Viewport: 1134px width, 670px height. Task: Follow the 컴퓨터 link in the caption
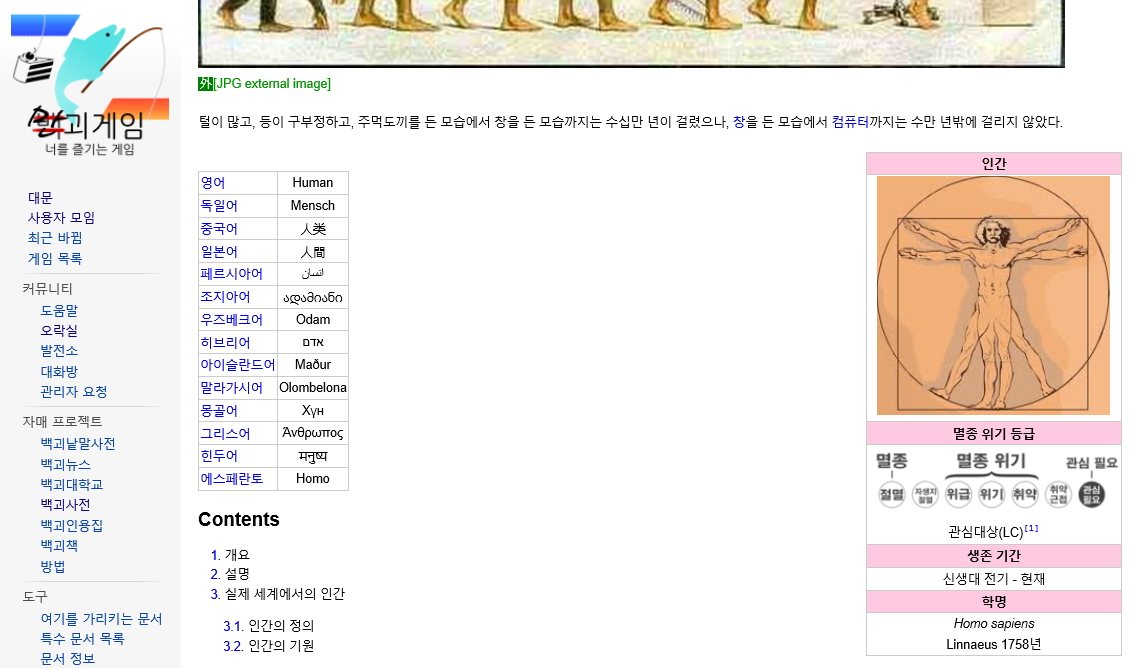pyautogui.click(x=850, y=122)
